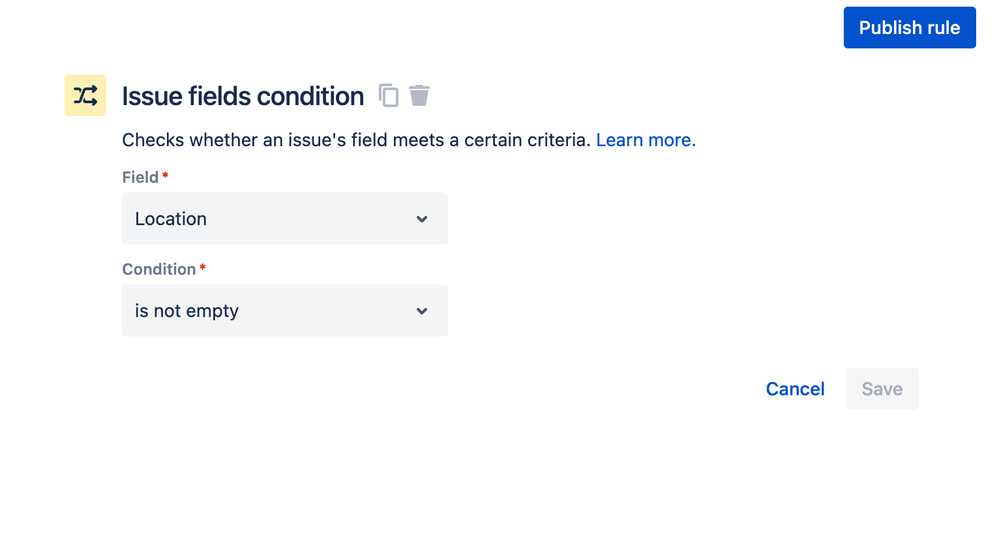This screenshot has height=535, width=999.
Task: Open the Learn more link
Action: pyautogui.click(x=646, y=140)
